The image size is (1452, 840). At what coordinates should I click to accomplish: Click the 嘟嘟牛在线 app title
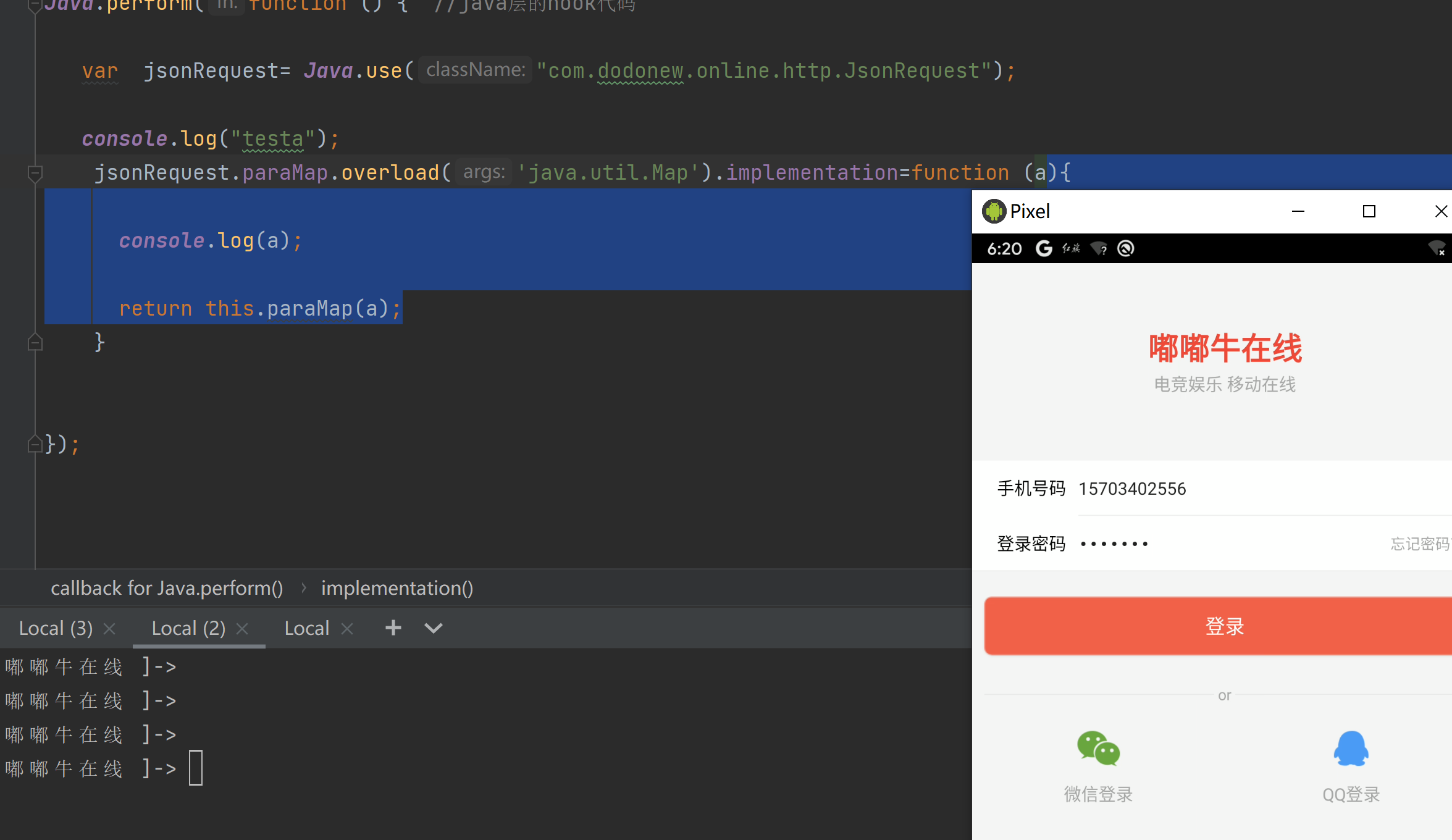(x=1225, y=348)
